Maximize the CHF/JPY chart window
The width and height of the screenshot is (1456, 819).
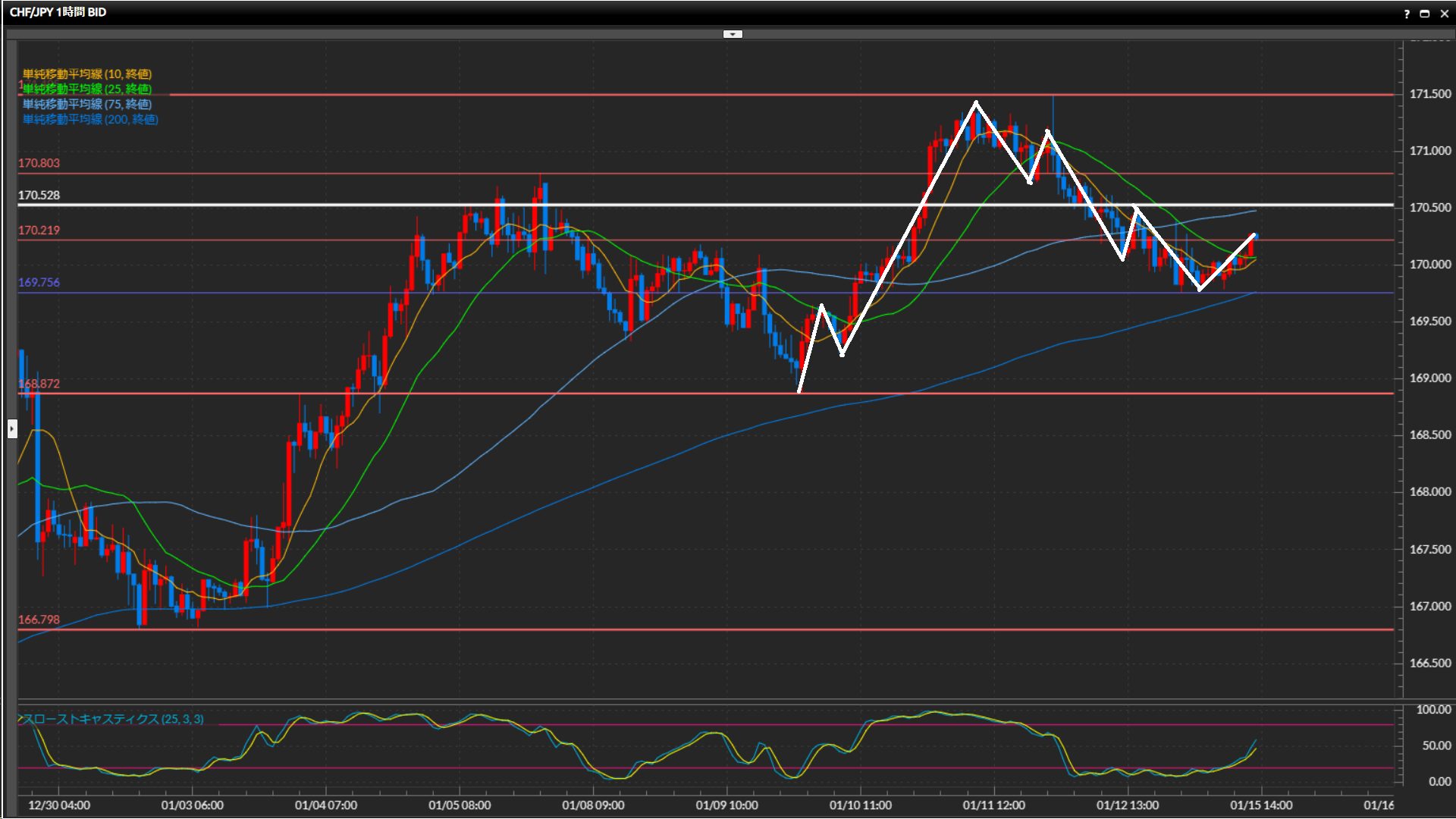pyautogui.click(x=1425, y=13)
